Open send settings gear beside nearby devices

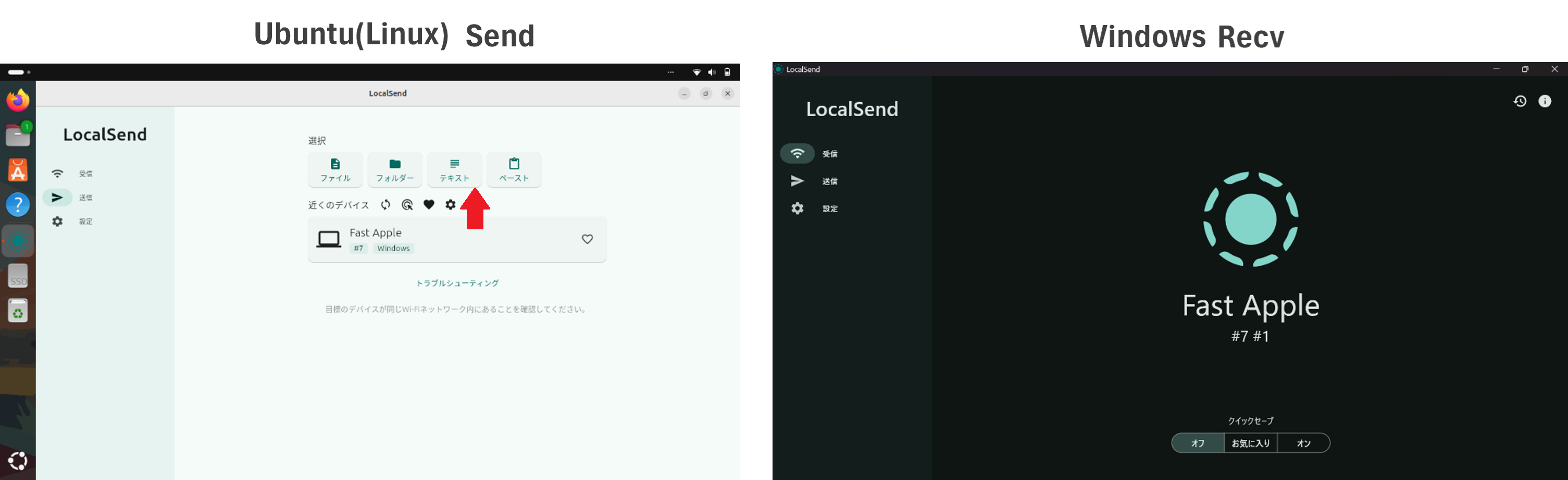tap(451, 205)
